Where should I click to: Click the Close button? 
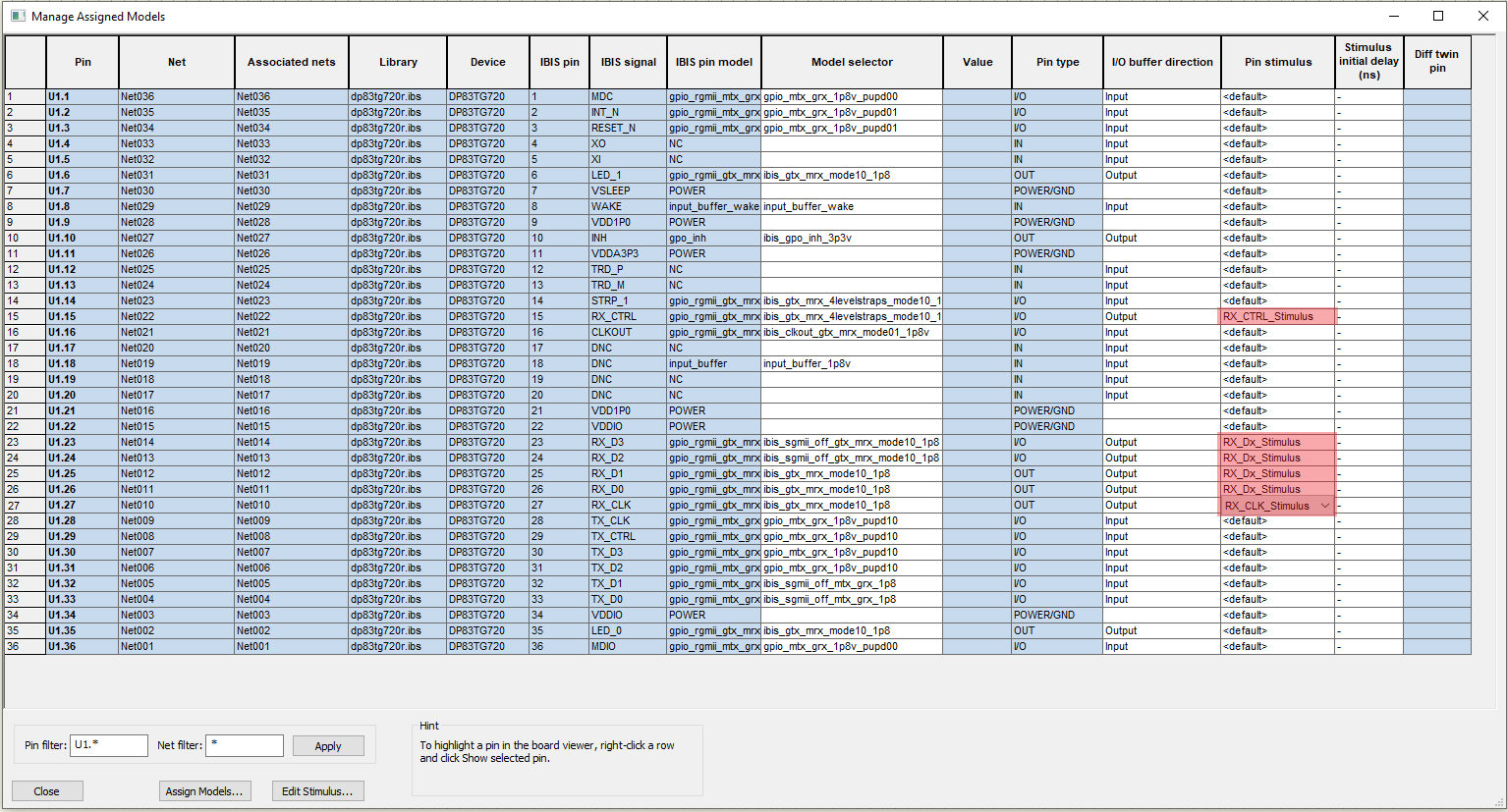(47, 791)
